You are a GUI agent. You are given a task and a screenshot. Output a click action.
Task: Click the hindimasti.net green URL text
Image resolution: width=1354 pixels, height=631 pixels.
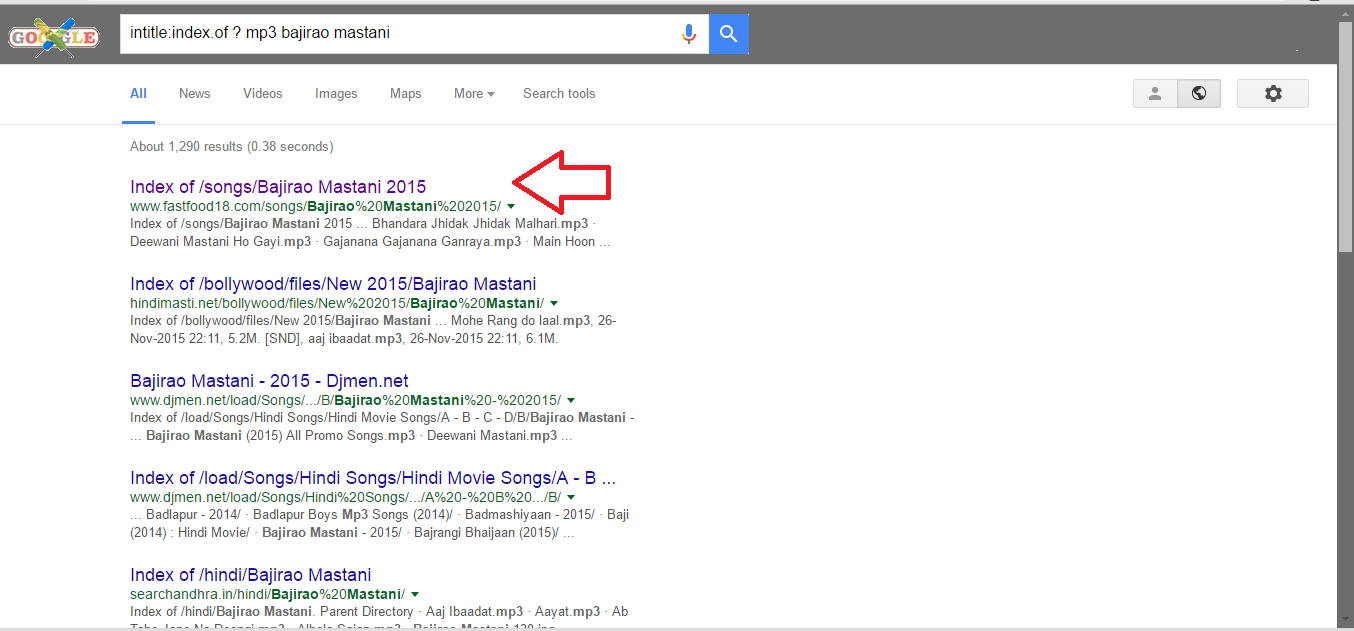pyautogui.click(x=337, y=303)
